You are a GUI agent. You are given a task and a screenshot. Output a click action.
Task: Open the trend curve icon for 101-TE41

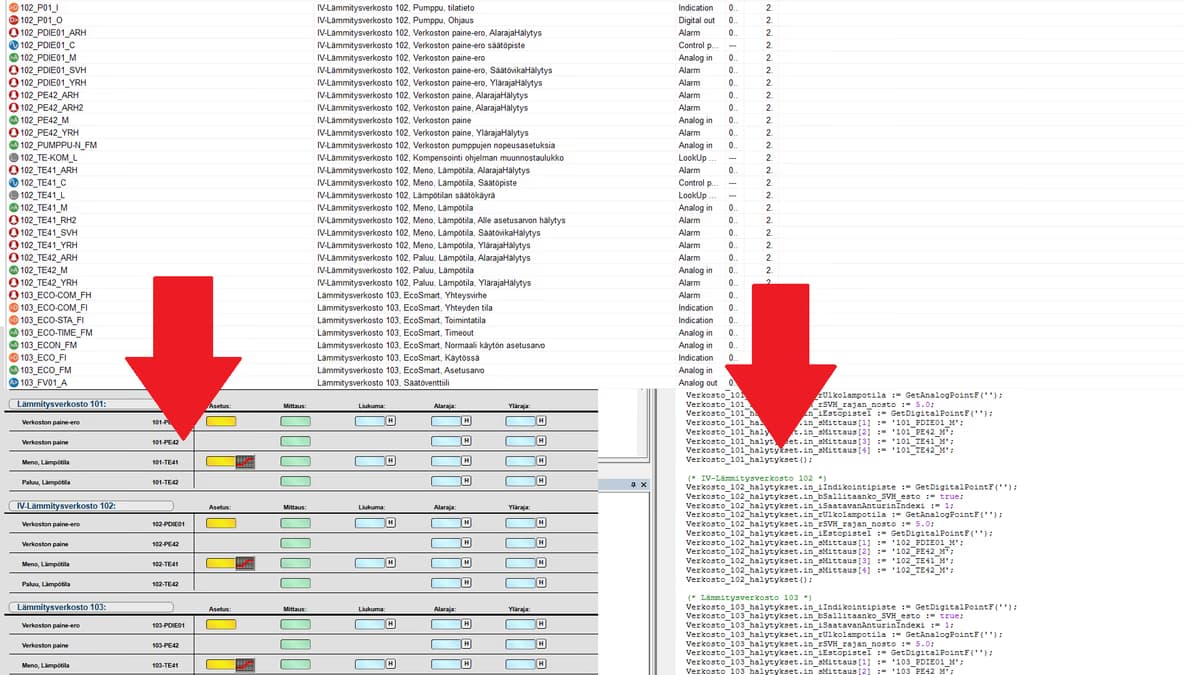[245, 462]
